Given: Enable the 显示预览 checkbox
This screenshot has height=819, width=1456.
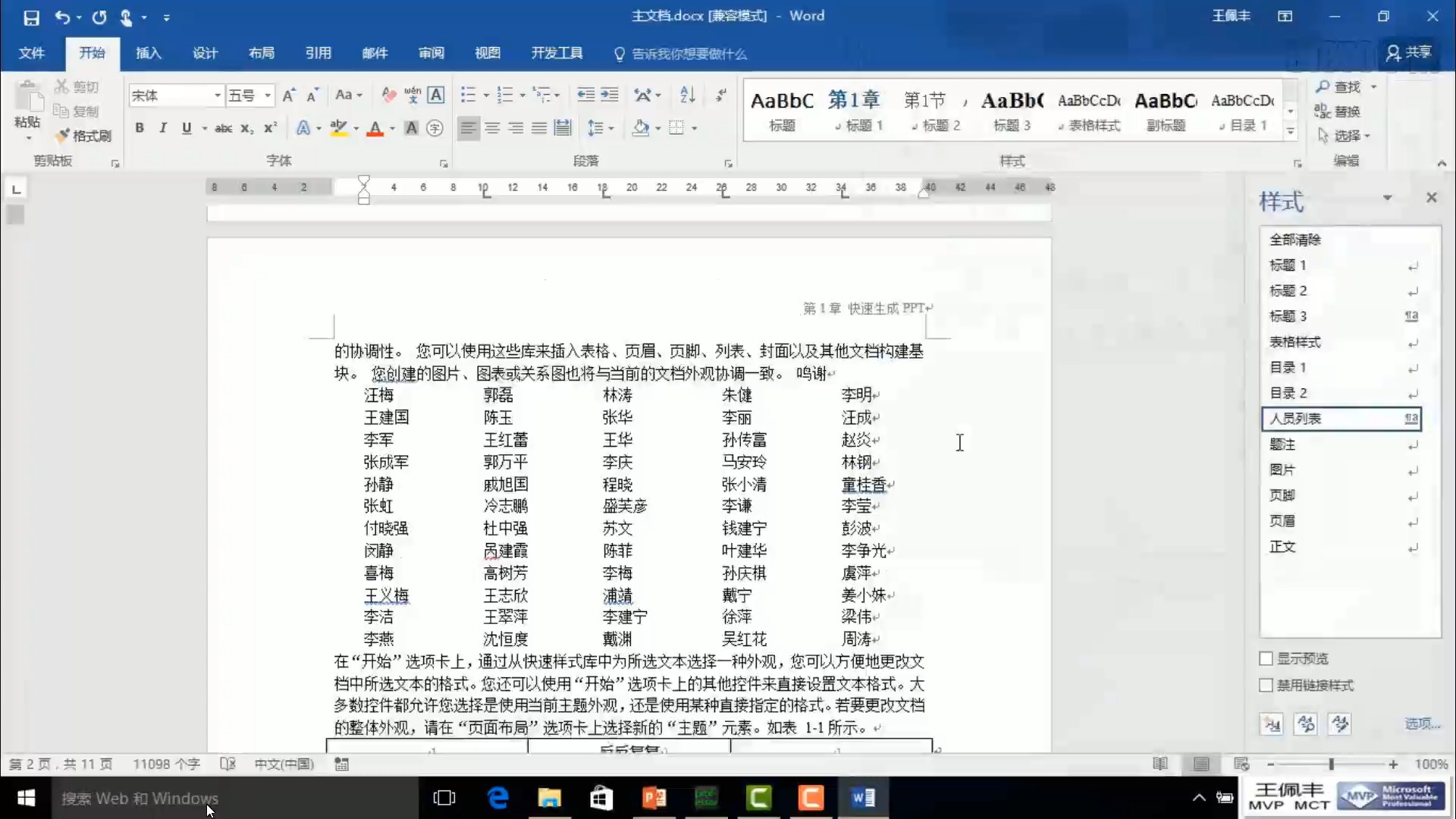Looking at the screenshot, I should [1266, 658].
